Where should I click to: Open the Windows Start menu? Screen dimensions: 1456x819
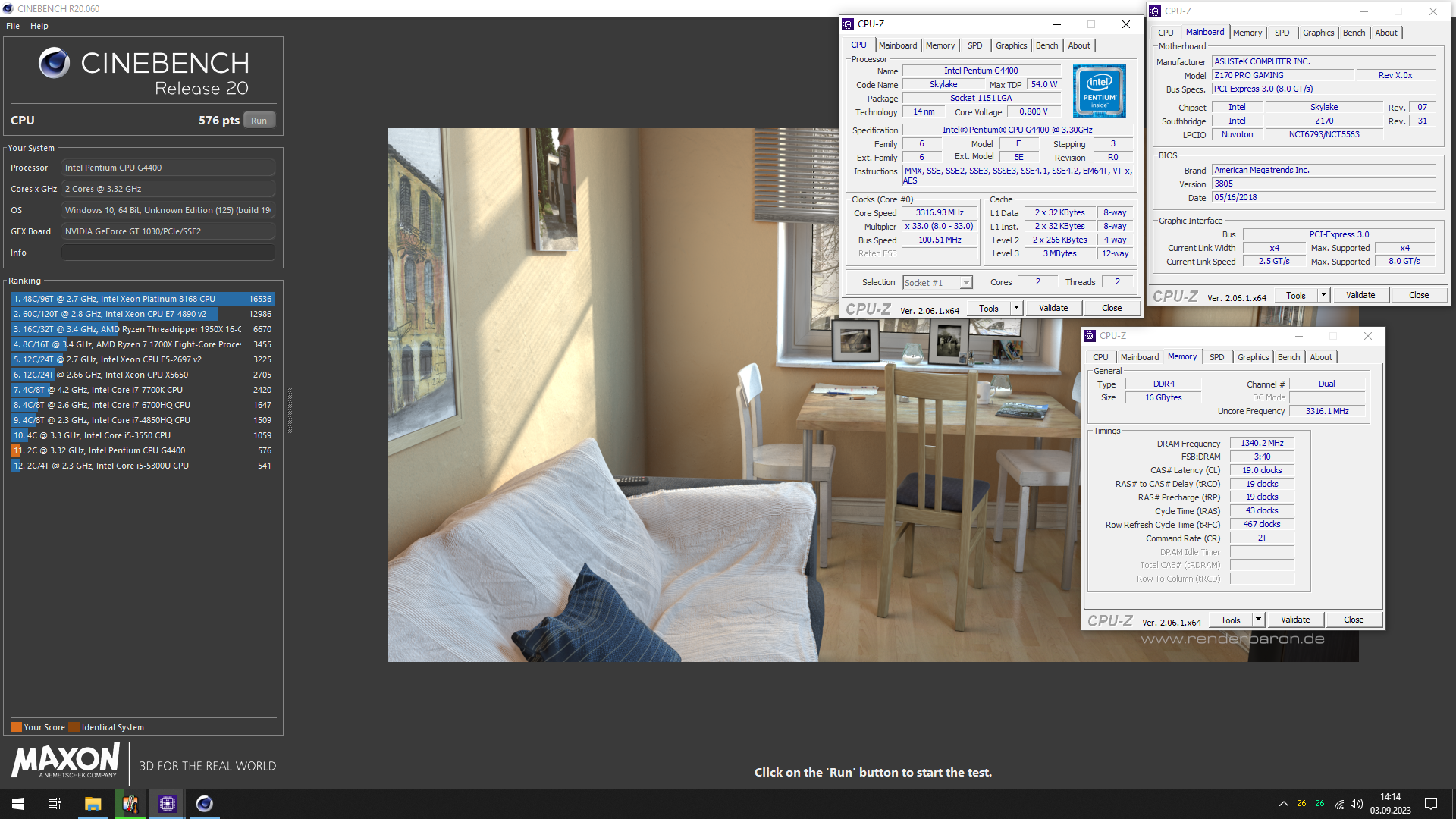click(18, 804)
